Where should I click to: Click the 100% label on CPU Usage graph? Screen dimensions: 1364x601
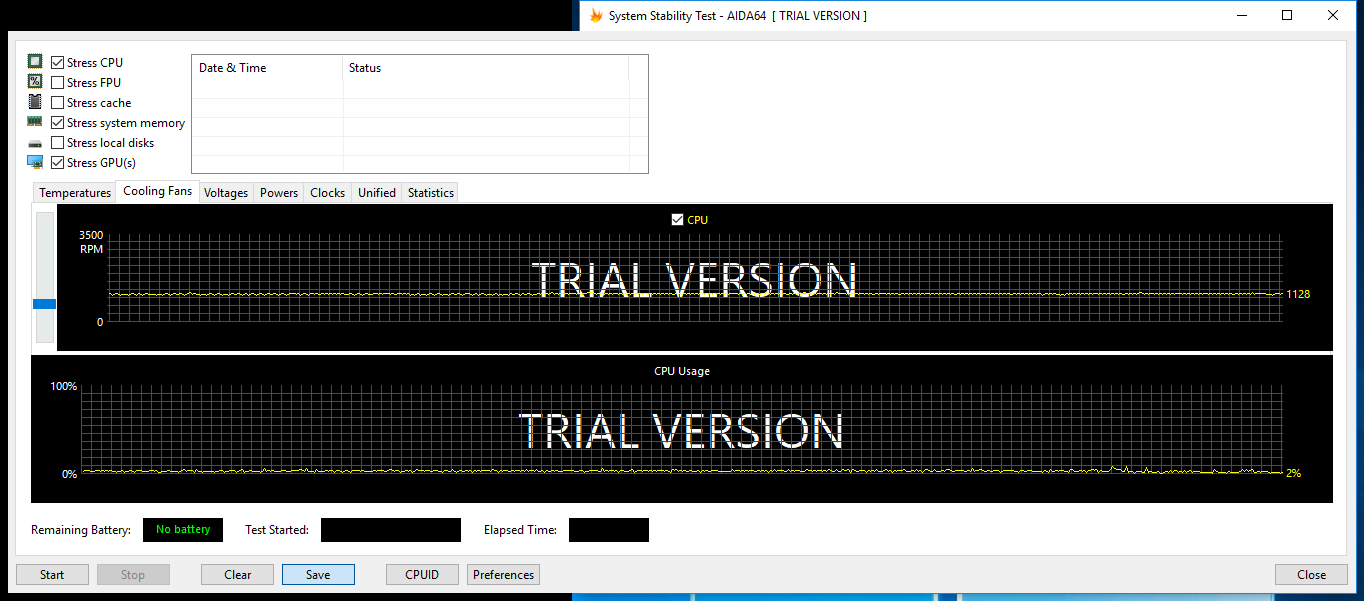tap(64, 386)
